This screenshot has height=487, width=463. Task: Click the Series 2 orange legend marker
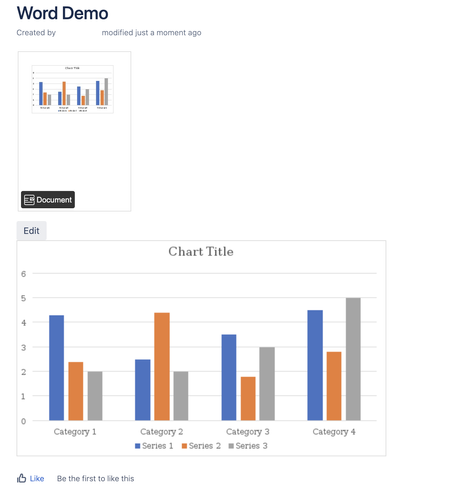point(184,446)
